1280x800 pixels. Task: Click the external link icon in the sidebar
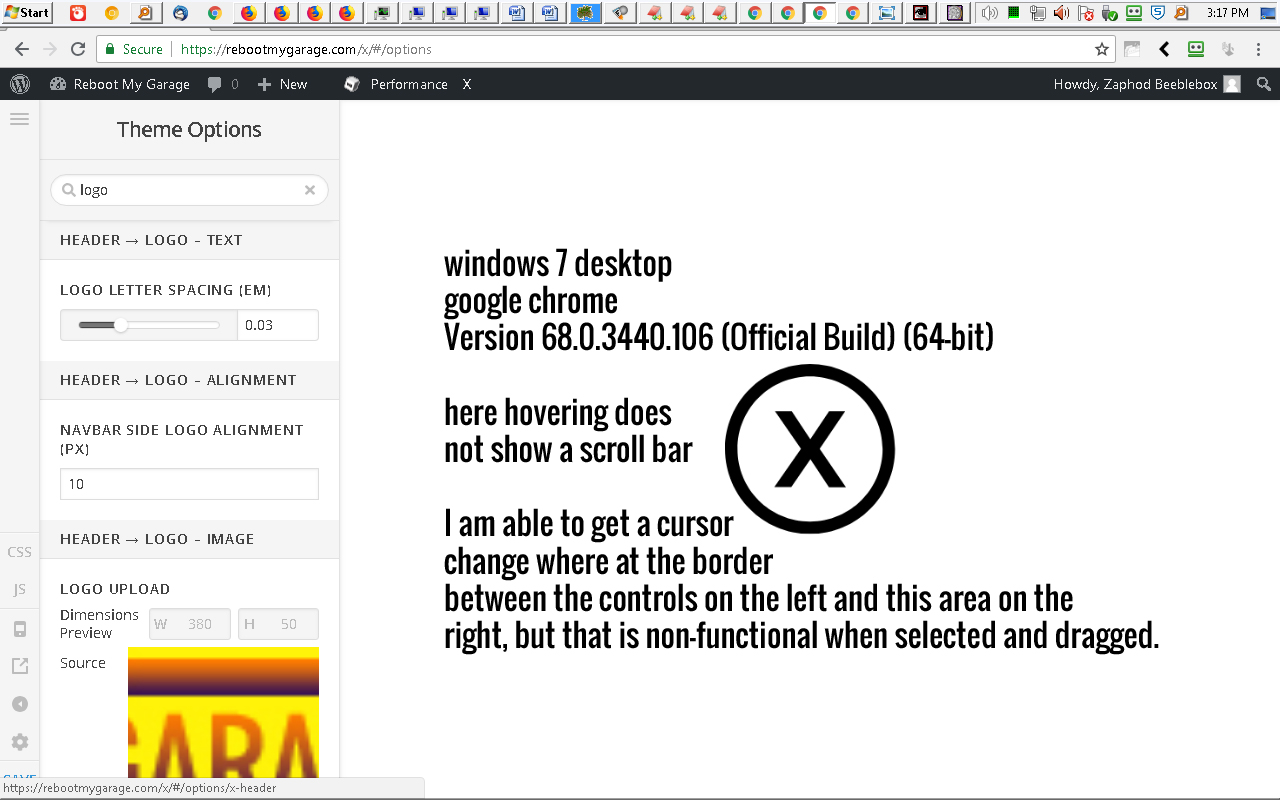(x=19, y=666)
